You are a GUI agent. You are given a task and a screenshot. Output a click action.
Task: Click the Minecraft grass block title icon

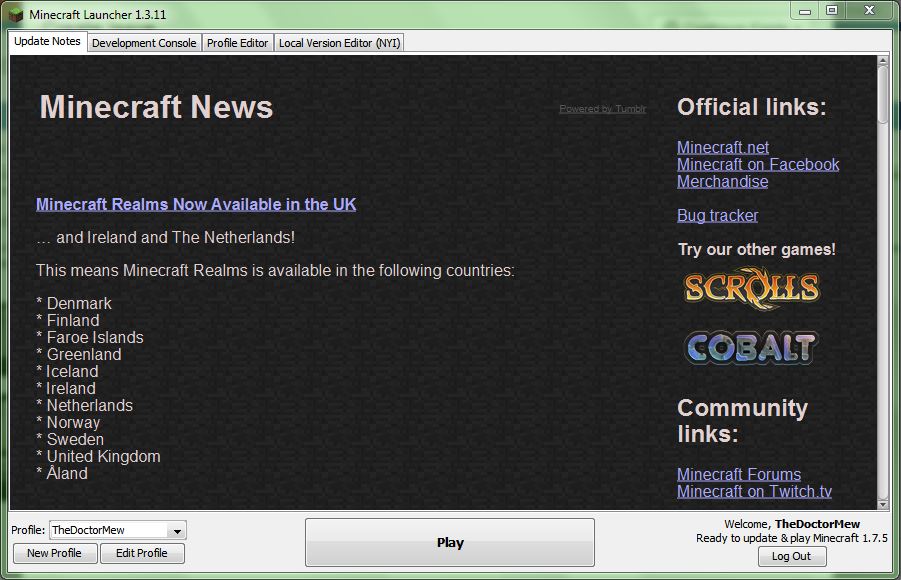click(16, 14)
